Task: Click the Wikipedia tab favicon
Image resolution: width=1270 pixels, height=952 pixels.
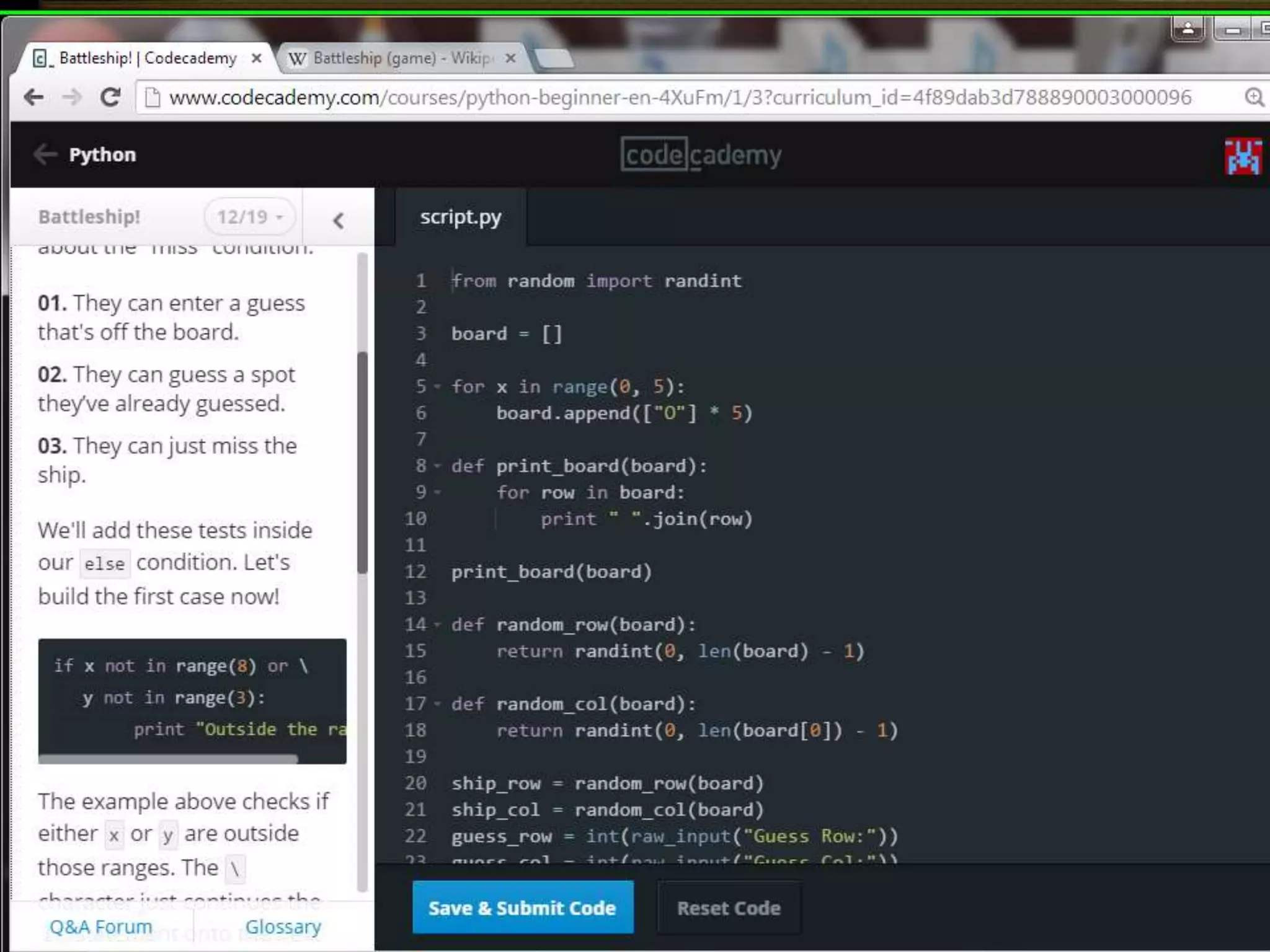Action: (297, 59)
